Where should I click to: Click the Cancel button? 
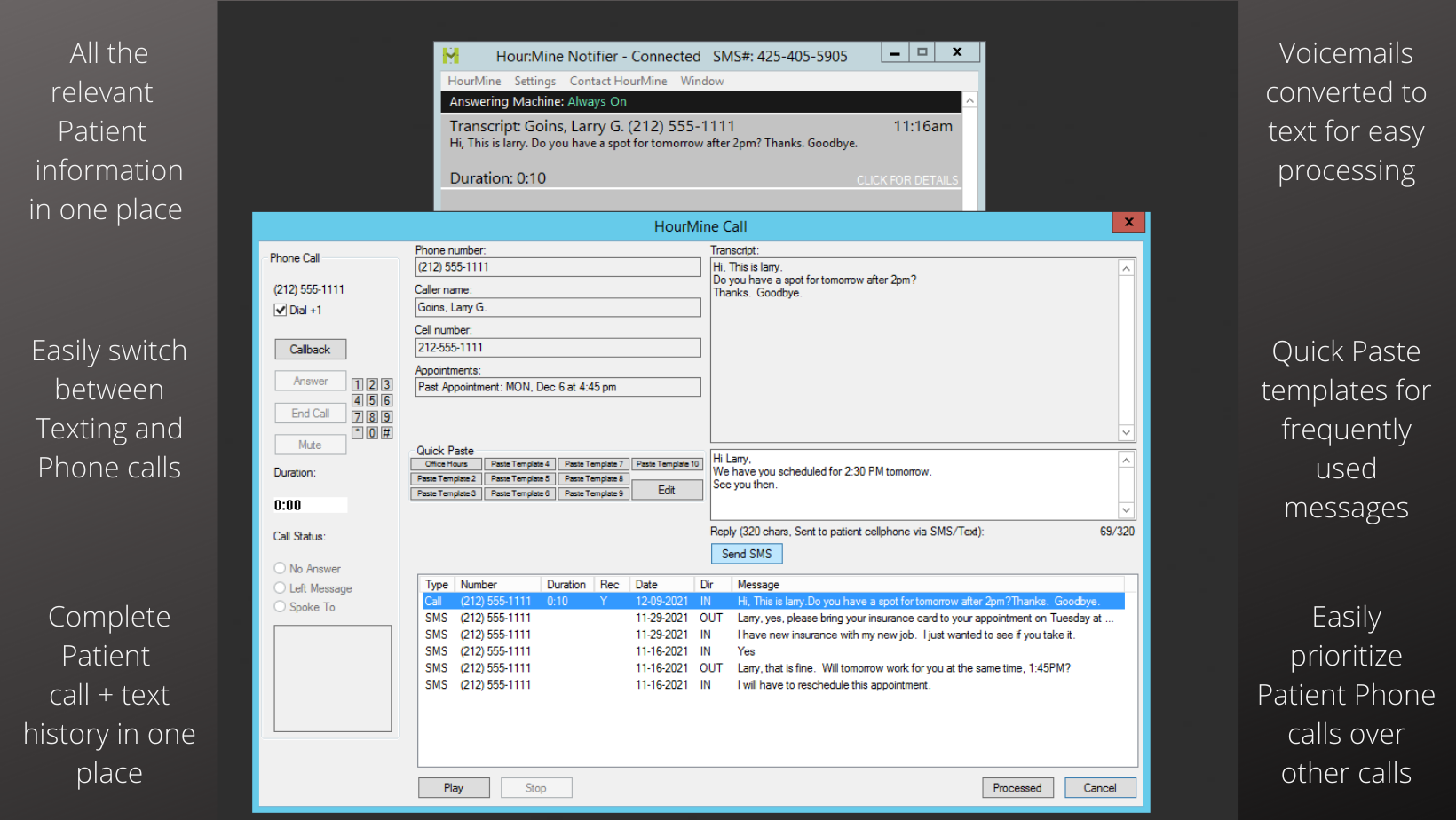coord(1100,788)
